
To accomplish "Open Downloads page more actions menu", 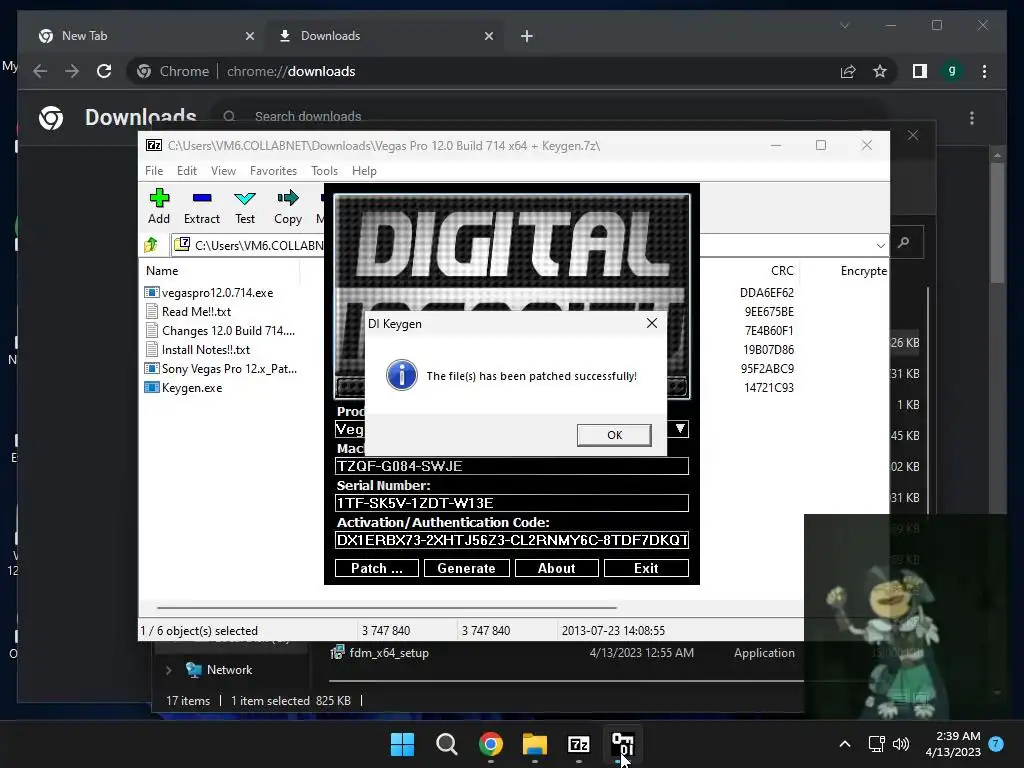I will 972,118.
